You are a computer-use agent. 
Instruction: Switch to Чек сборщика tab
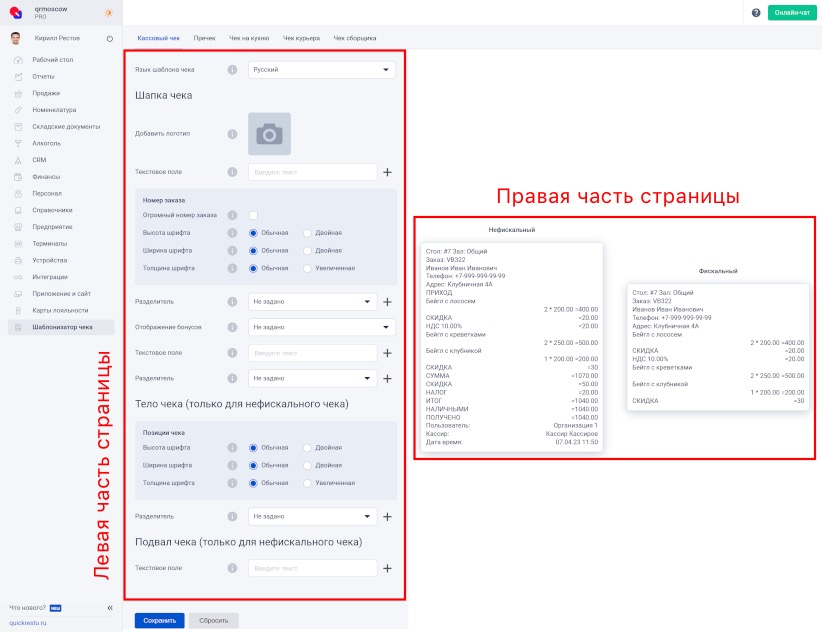coord(355,38)
